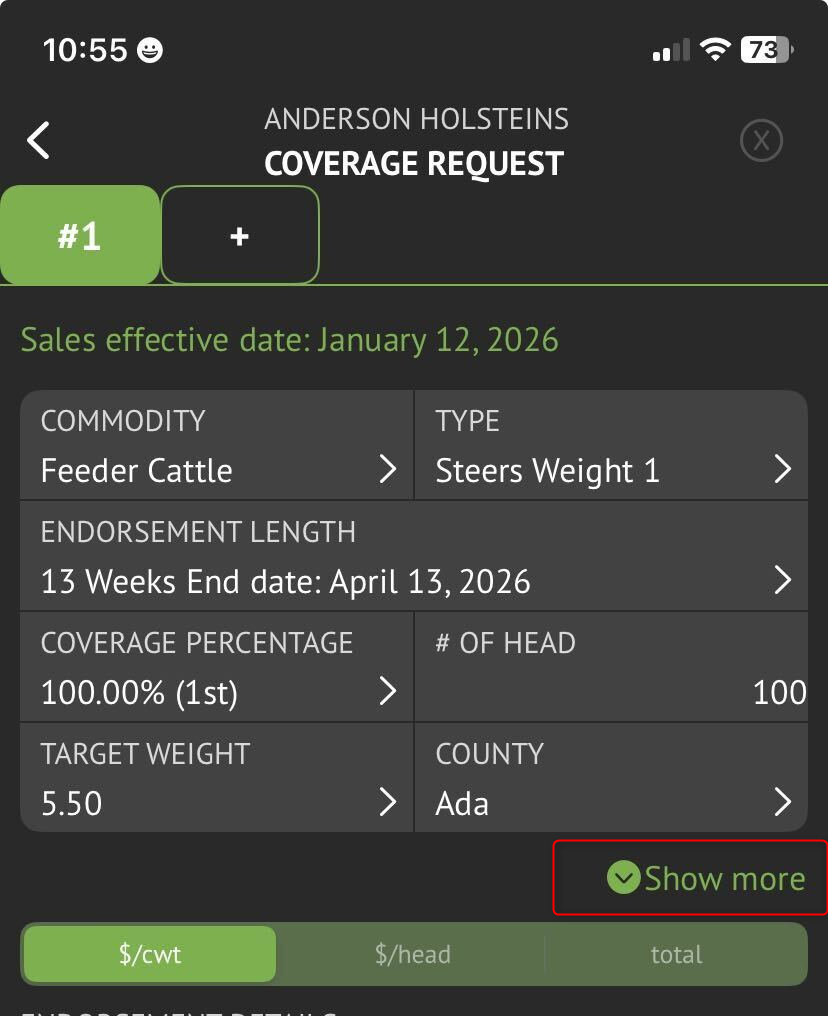Tap the back arrow icon
The height and width of the screenshot is (1016, 828).
38,141
